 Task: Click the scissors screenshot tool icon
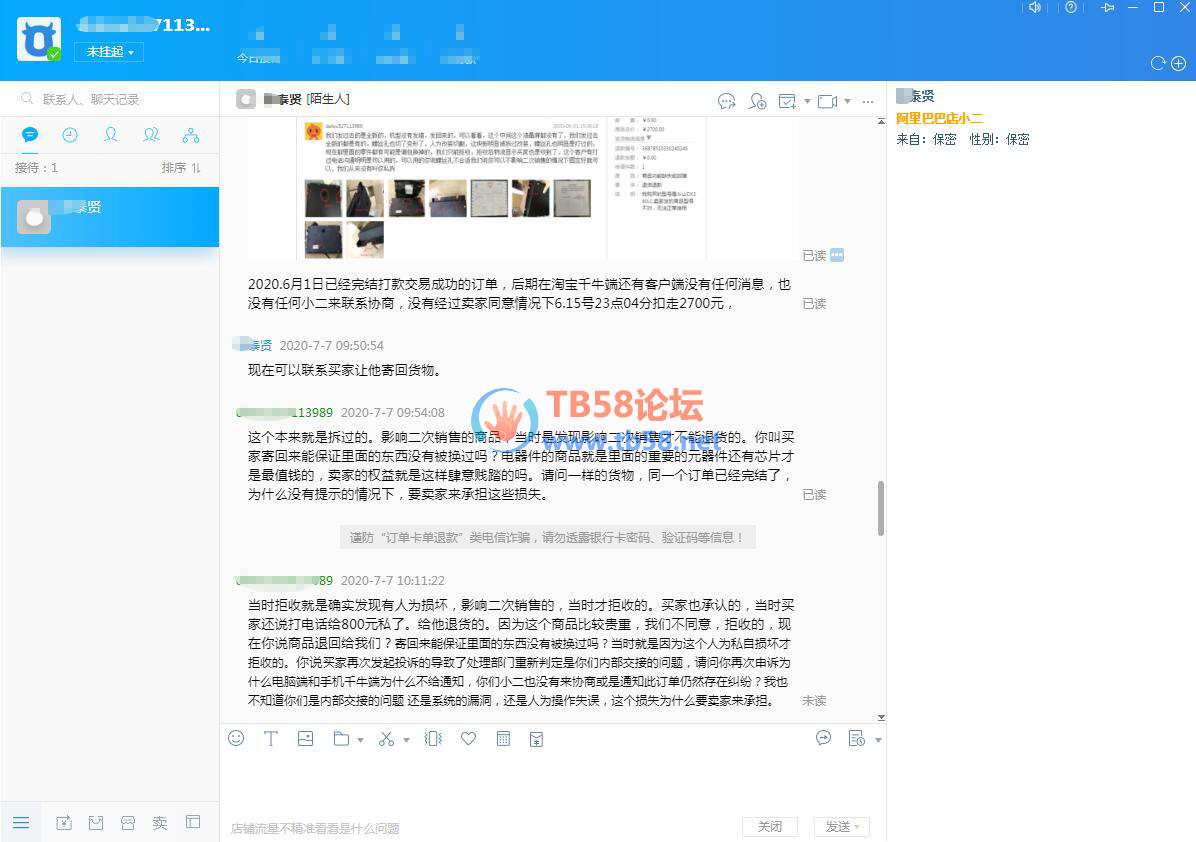tap(386, 739)
